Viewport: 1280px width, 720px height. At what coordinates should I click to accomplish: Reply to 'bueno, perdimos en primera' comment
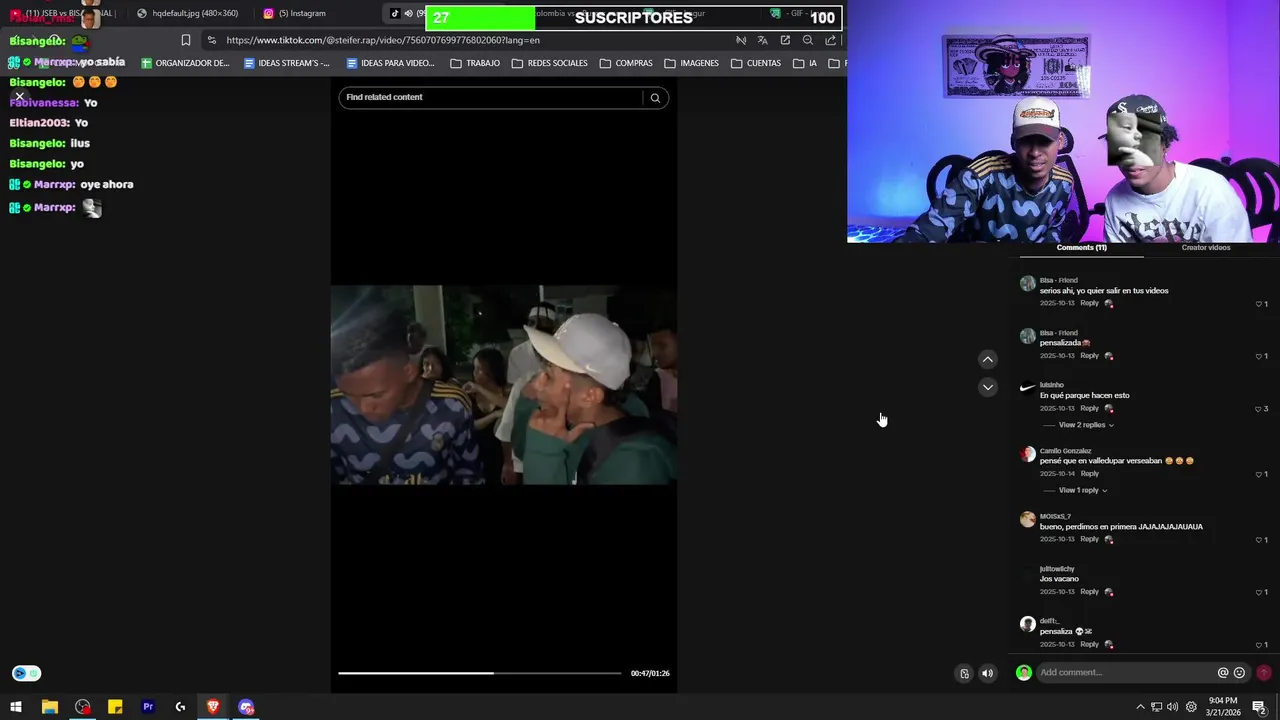pos(1089,539)
